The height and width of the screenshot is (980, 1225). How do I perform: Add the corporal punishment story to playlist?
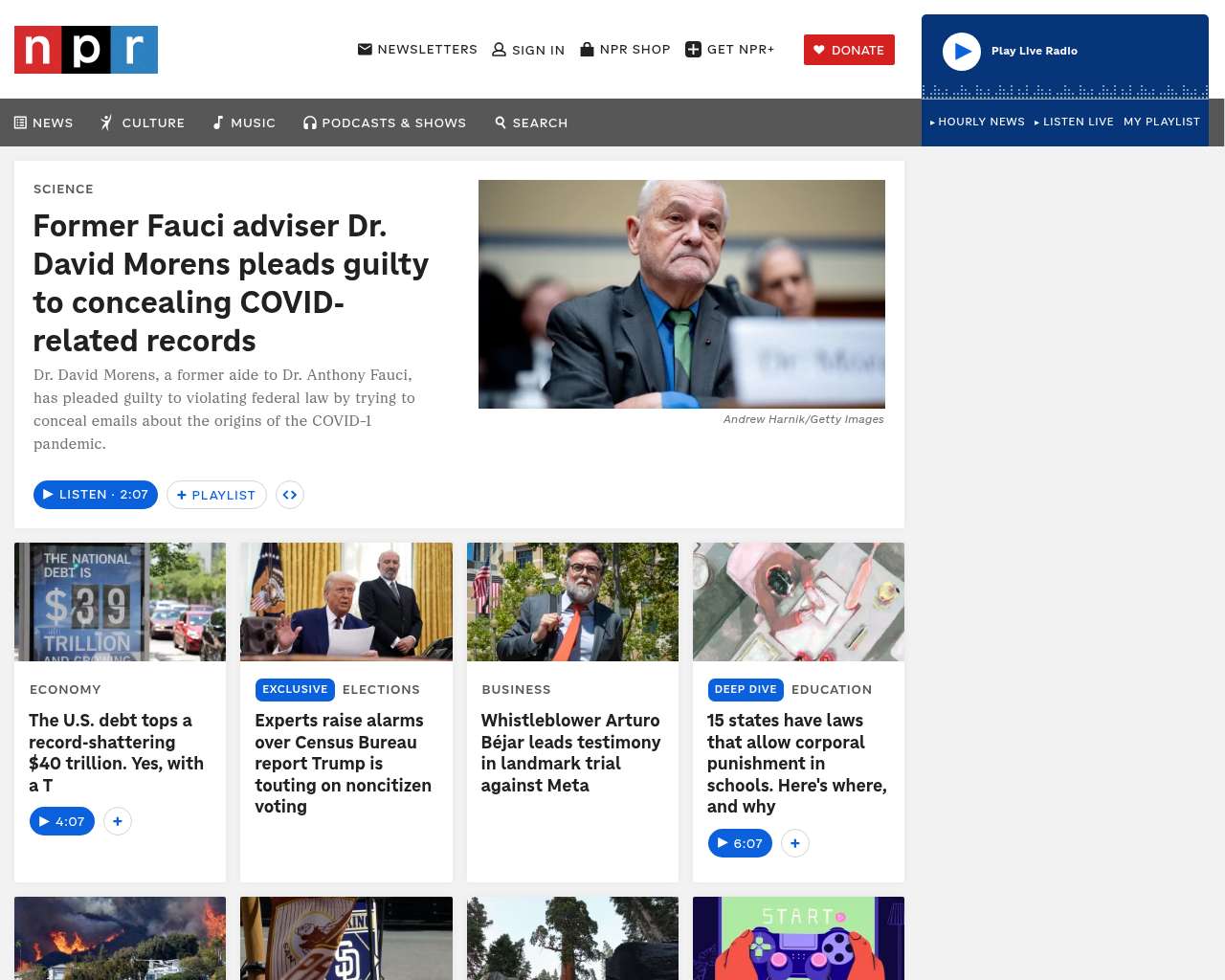pos(795,843)
